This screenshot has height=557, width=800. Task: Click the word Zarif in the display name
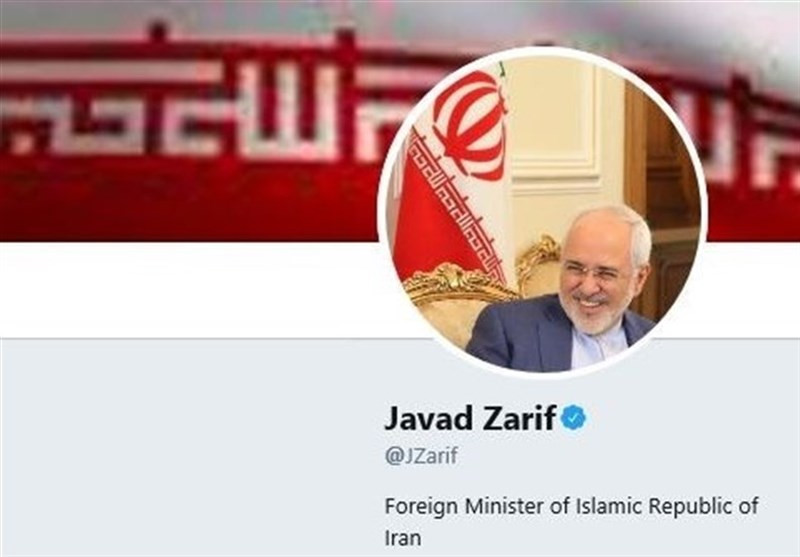coord(519,418)
